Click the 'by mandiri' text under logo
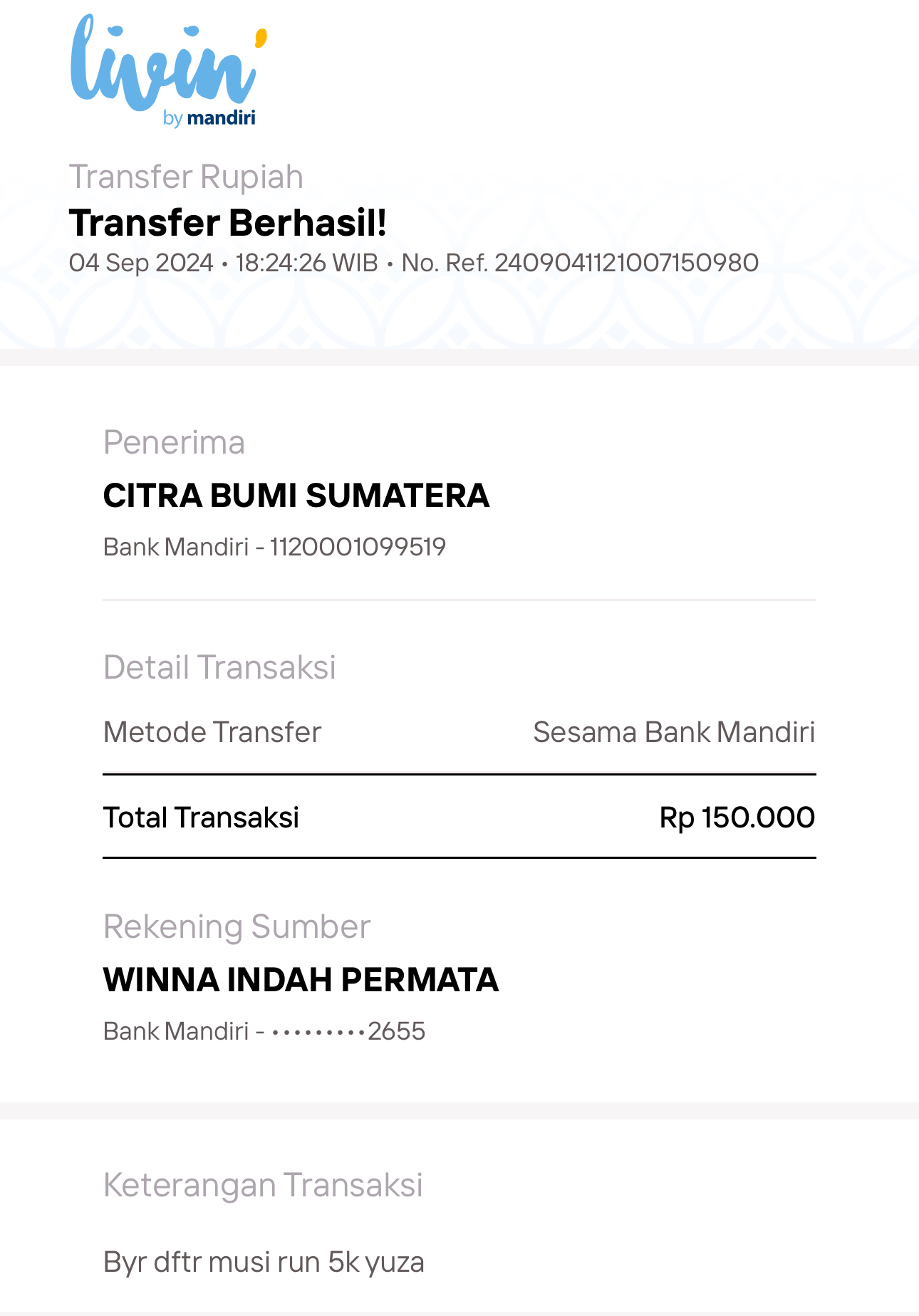Viewport: 919px width, 1316px height. (x=209, y=117)
